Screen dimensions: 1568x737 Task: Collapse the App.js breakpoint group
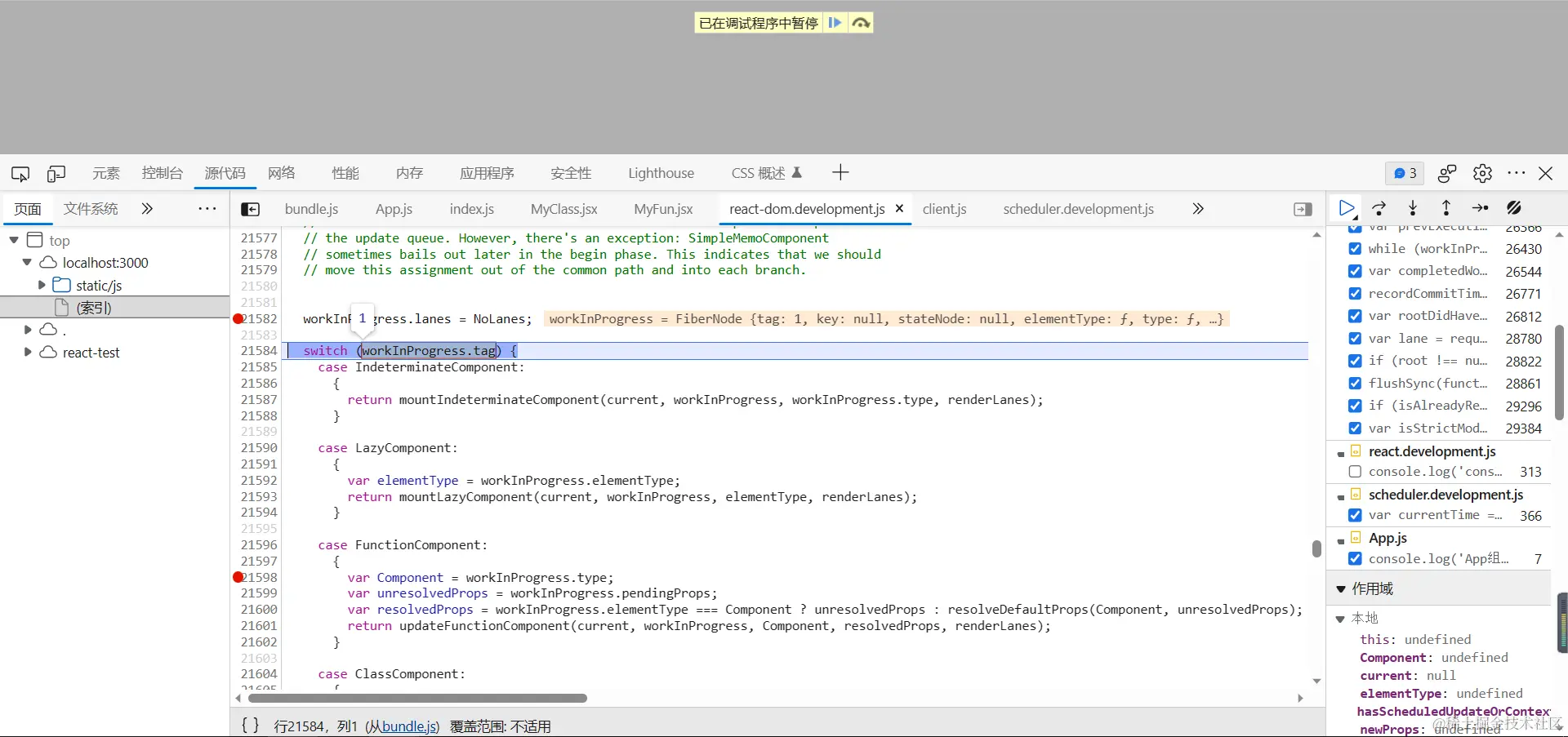click(1341, 539)
